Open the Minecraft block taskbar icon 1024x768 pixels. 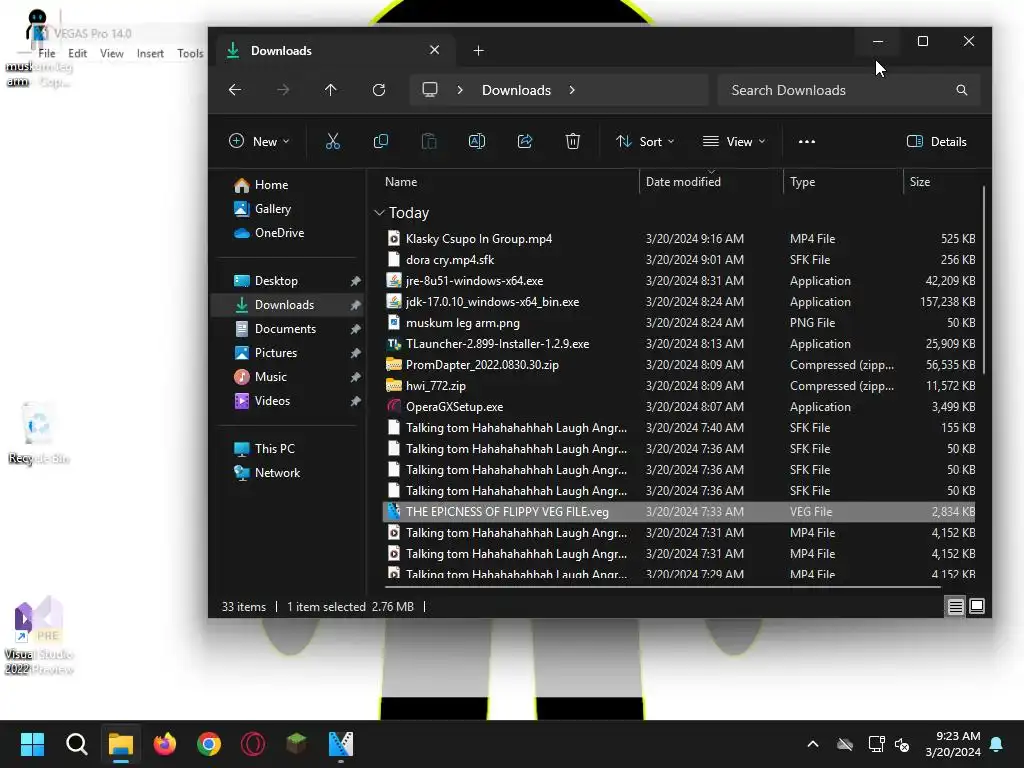click(x=296, y=743)
